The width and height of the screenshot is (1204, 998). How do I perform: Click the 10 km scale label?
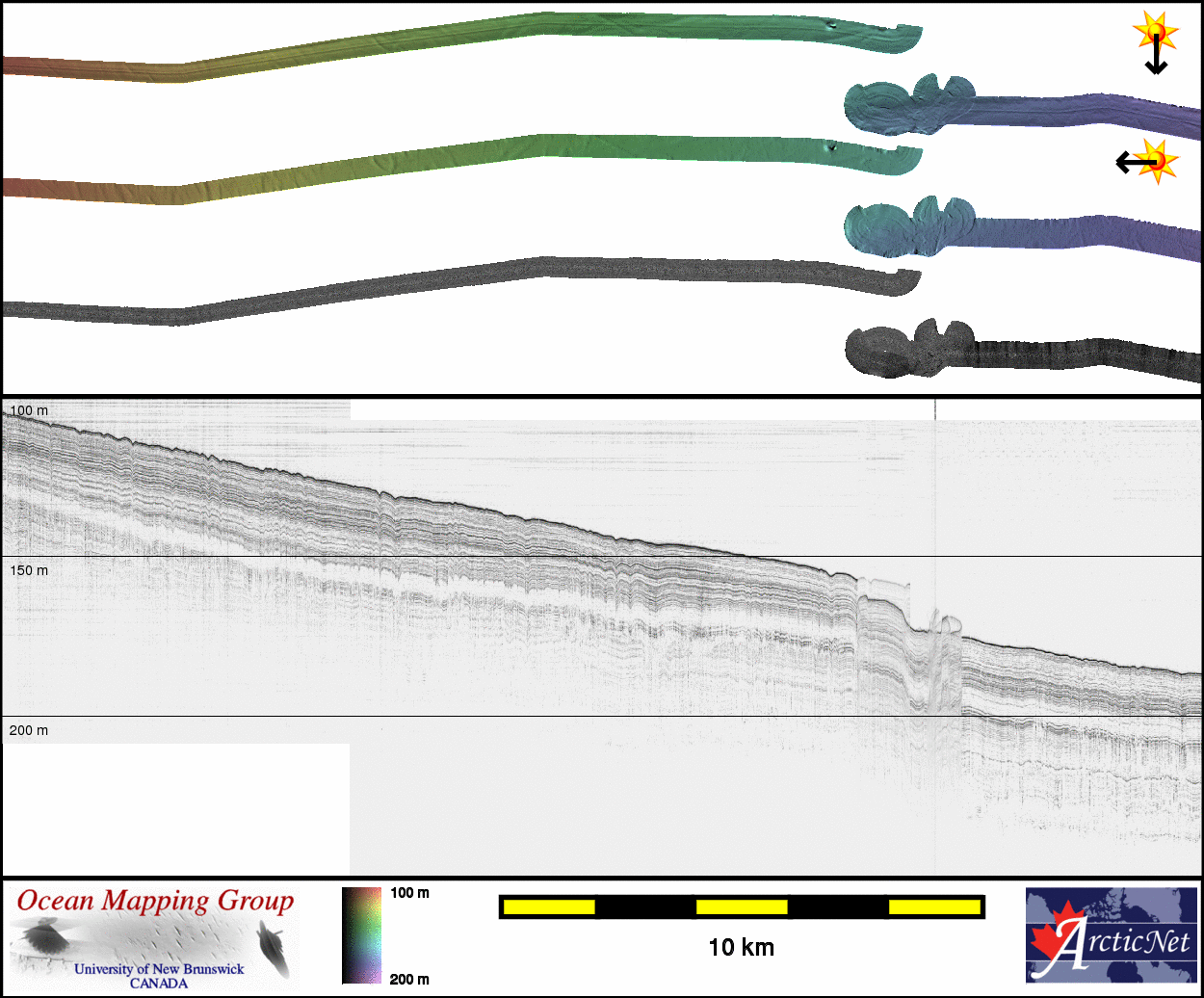click(741, 947)
